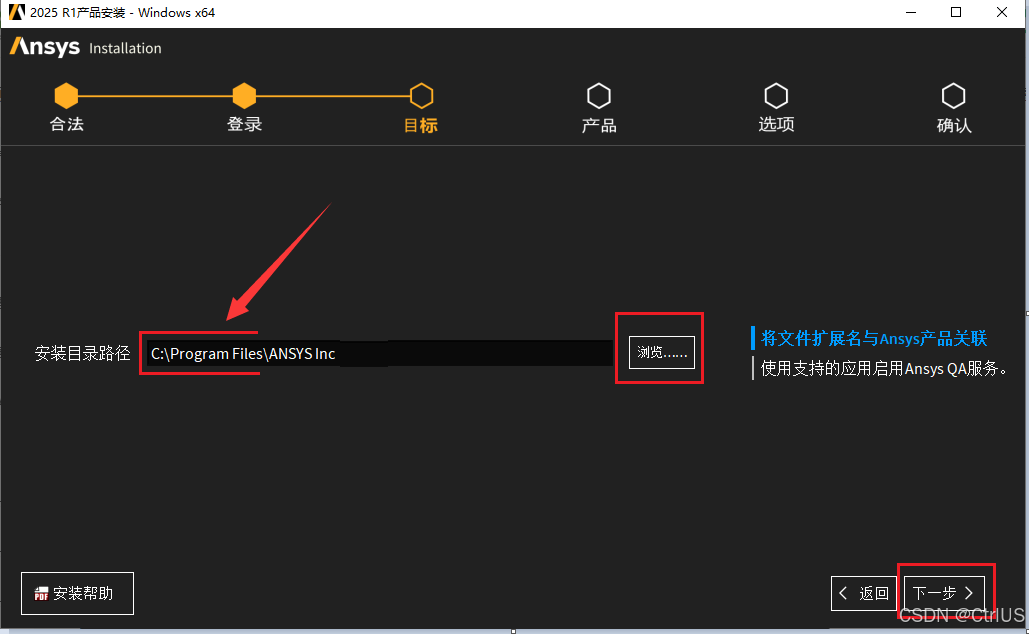Go to next step with 下一步
This screenshot has width=1029, height=634.
coord(944,593)
